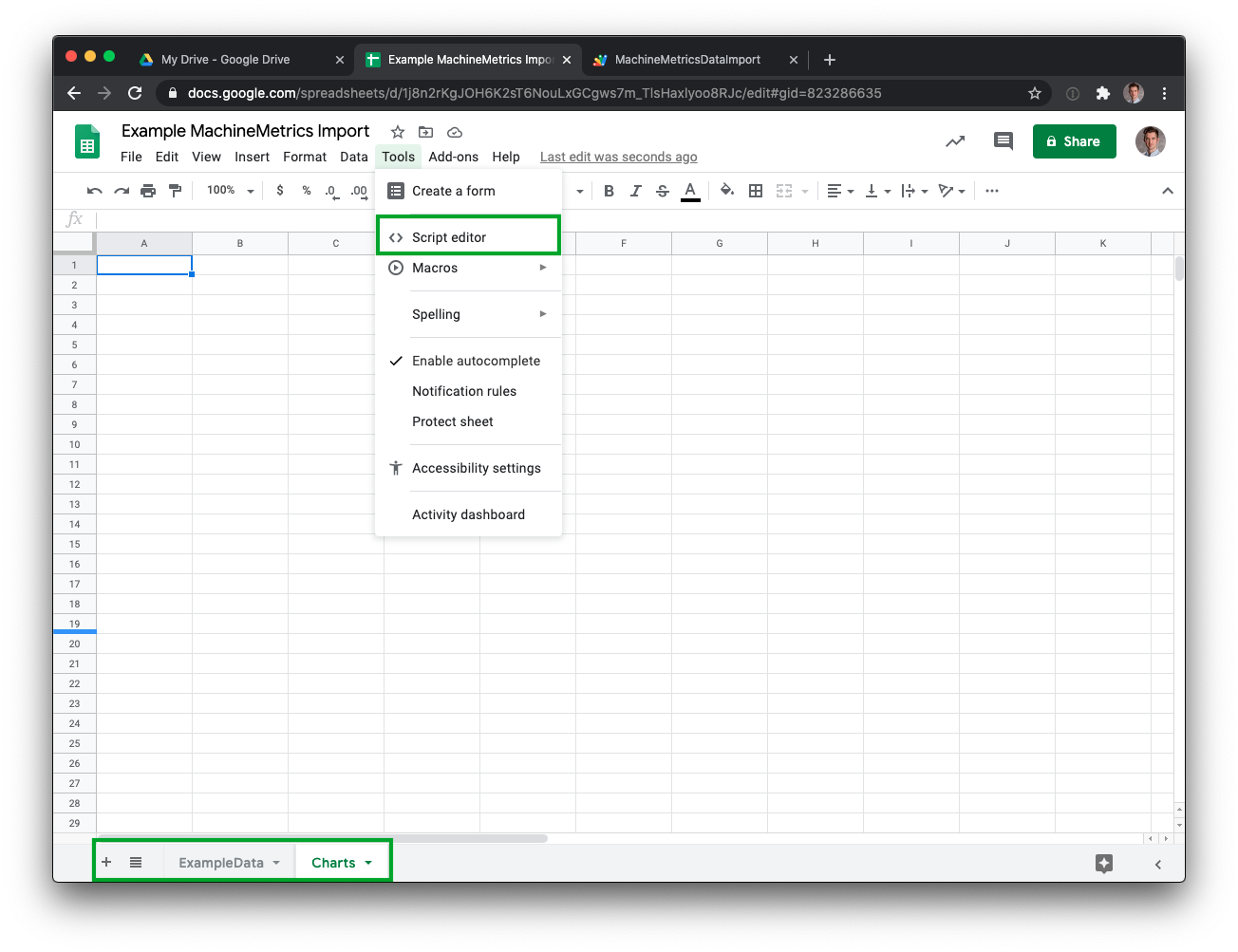This screenshot has height=952, width=1238.
Task: Open the File menu
Action: point(131,157)
